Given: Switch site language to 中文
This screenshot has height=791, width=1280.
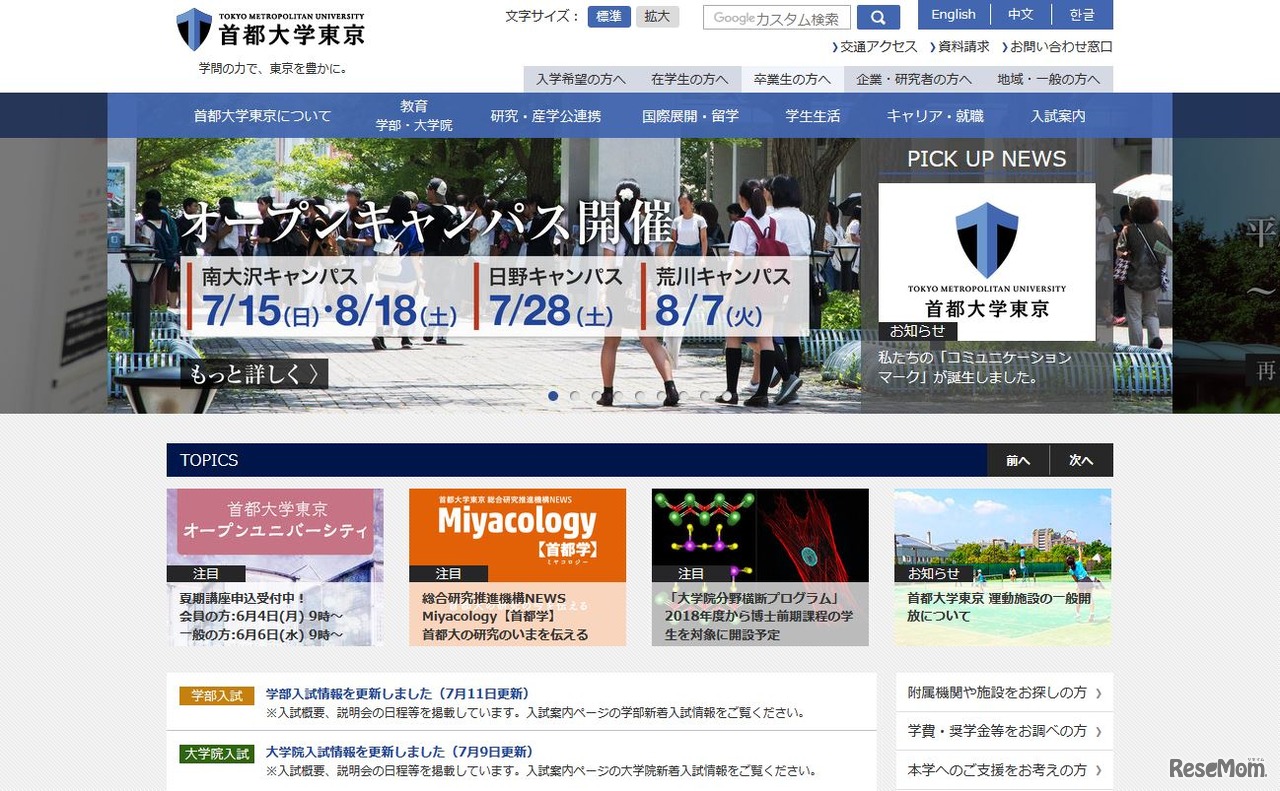Looking at the screenshot, I should click(1020, 15).
